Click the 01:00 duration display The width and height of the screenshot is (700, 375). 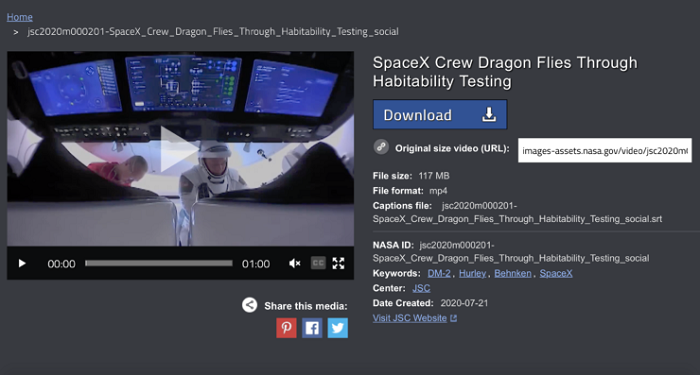[256, 264]
